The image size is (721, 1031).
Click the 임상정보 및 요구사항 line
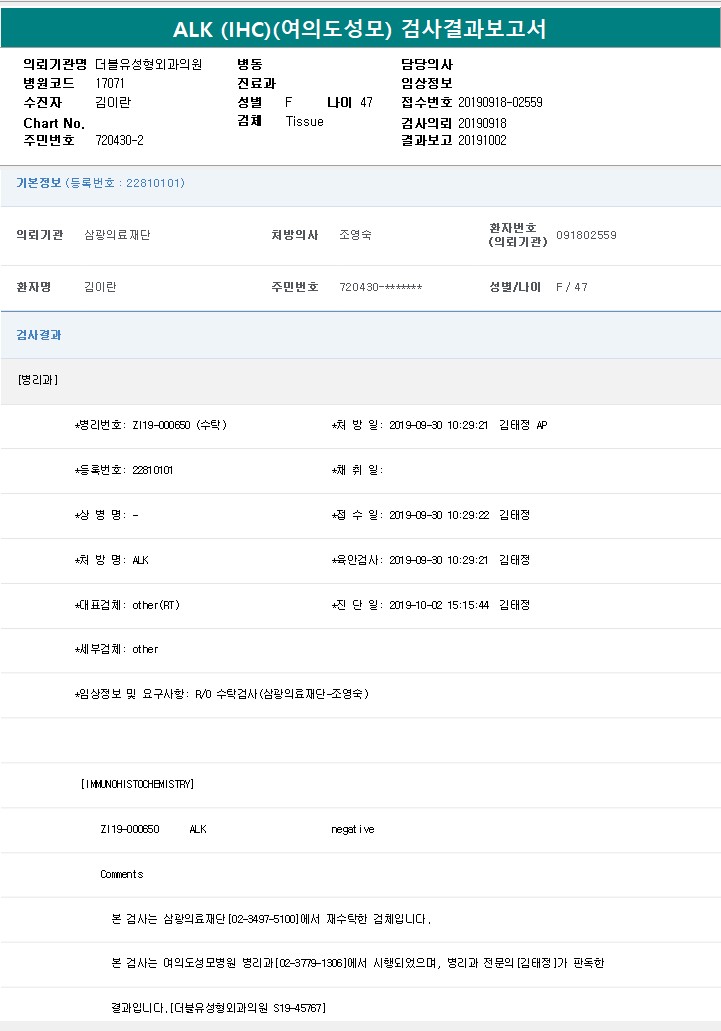(x=222, y=694)
